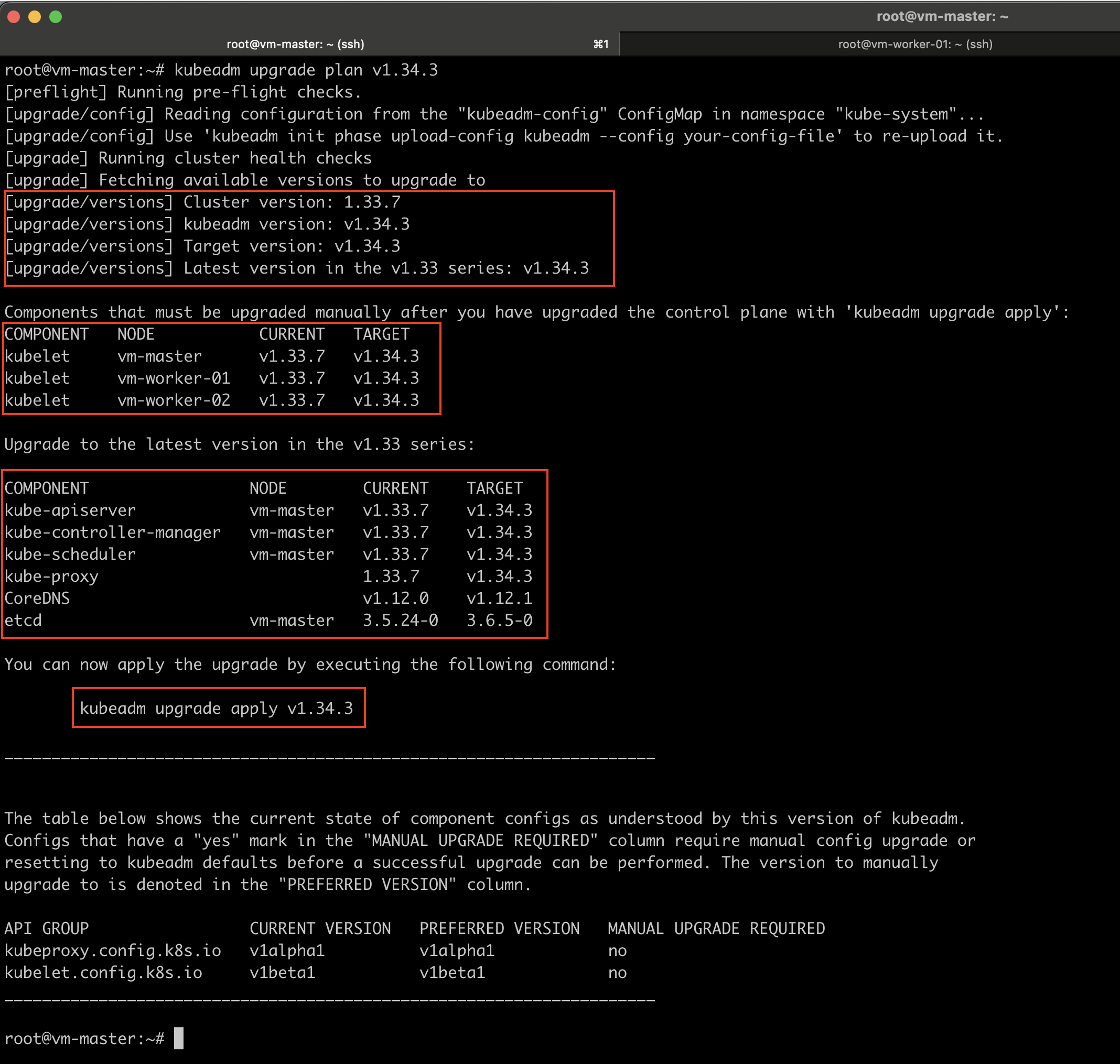Viewport: 1120px width, 1064px height.
Task: Click 'Target version: v1.34.3' line
Action: (292, 246)
